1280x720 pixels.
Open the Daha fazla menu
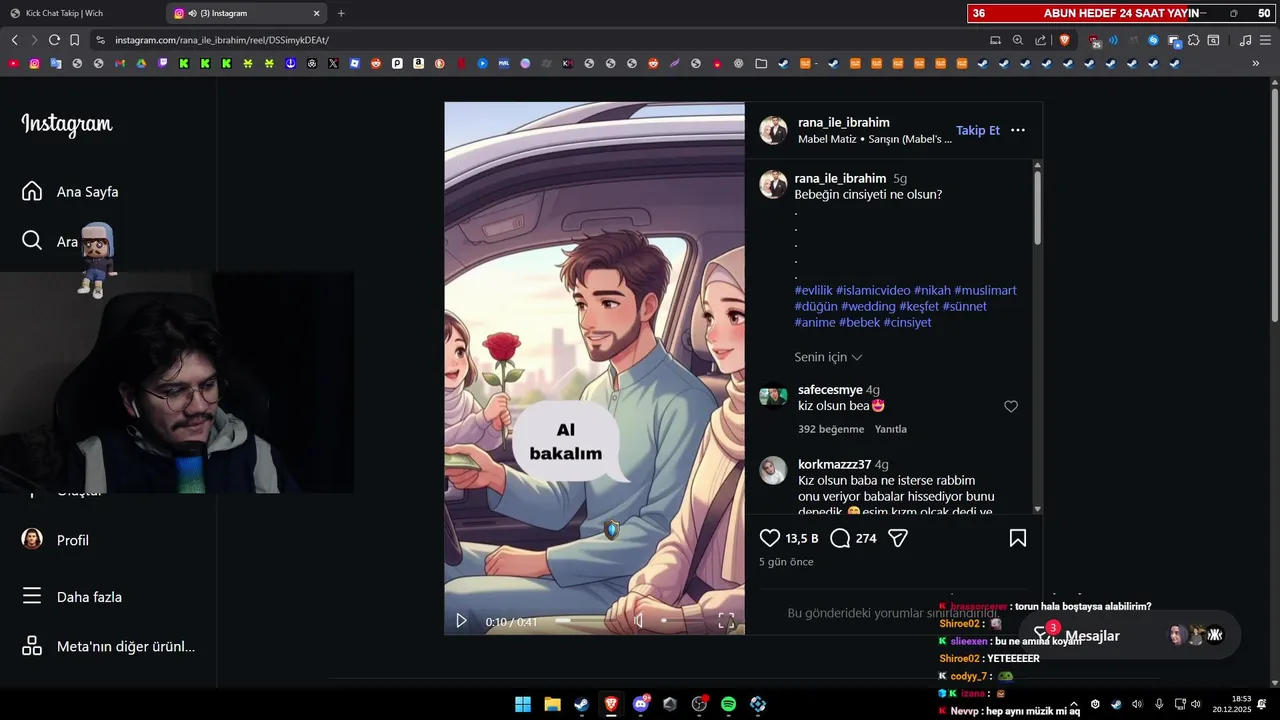72,597
